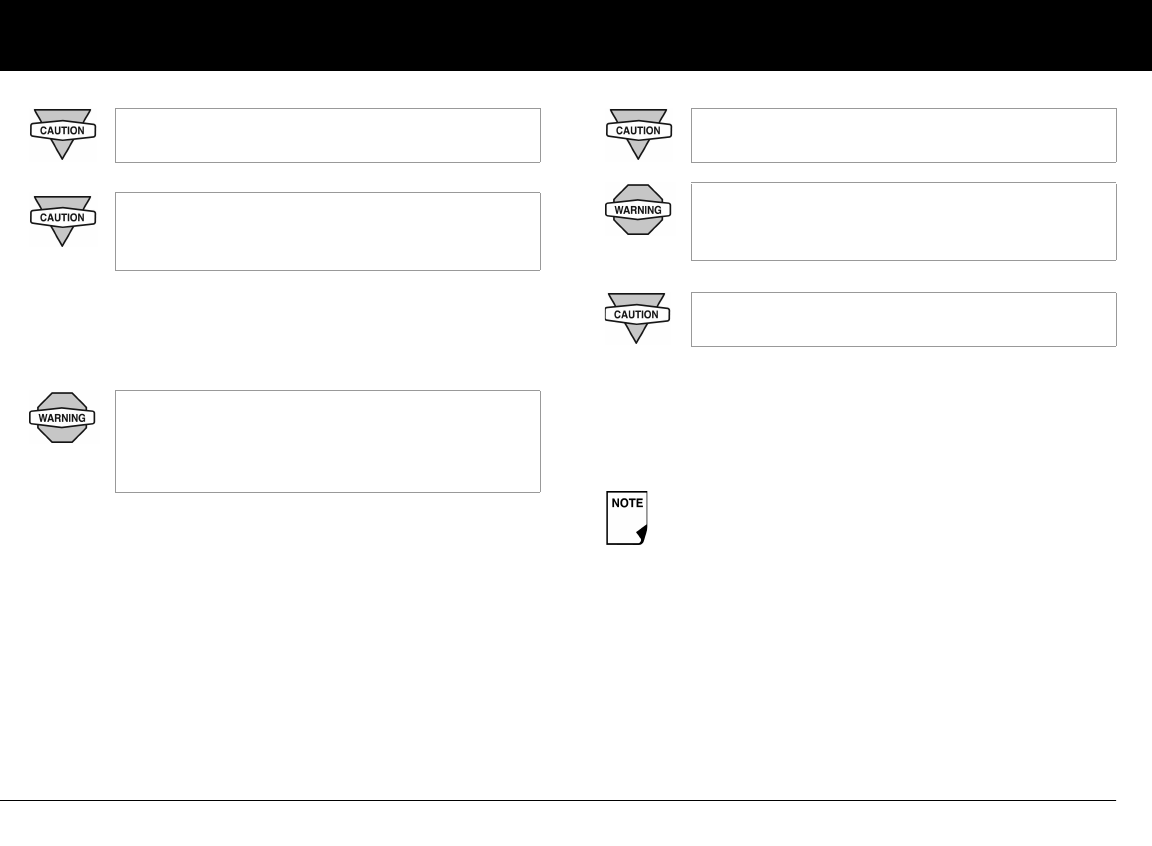
Task: Select the tall empty box beside left WARNING icon
Action: (328, 441)
